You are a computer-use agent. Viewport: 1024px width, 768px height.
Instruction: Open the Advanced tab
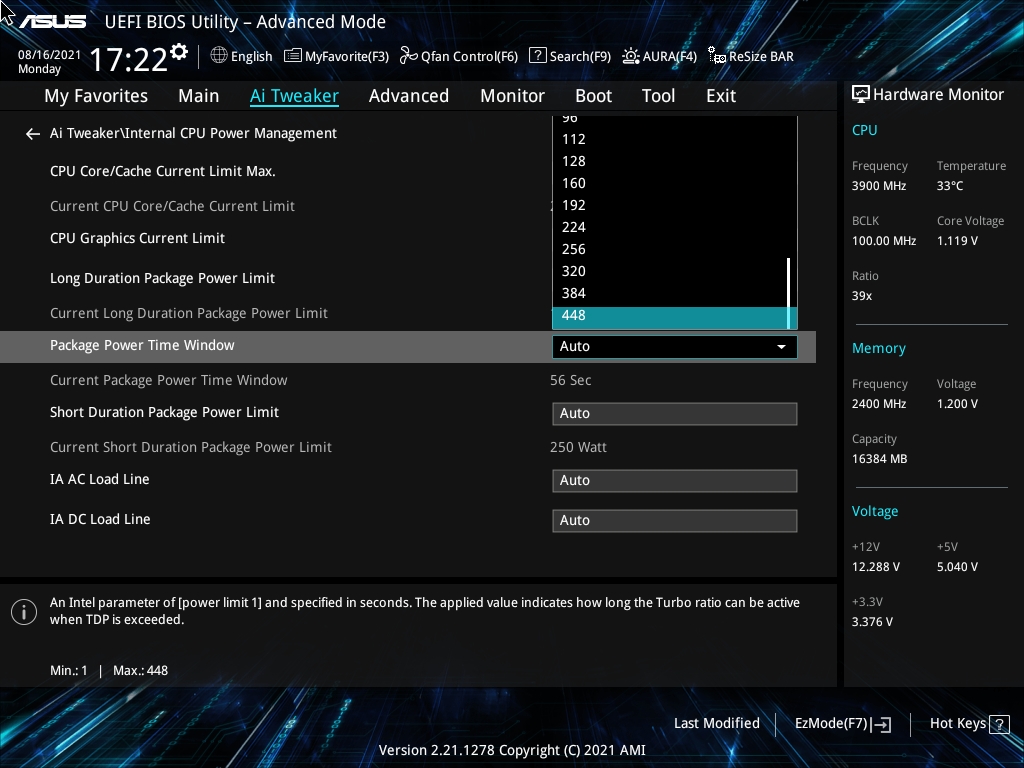point(409,96)
